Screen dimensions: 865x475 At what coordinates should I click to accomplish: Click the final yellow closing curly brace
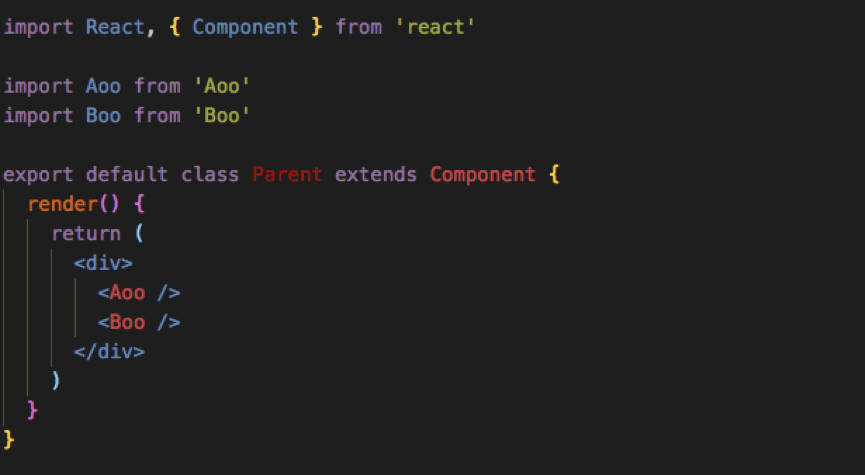(x=9, y=440)
